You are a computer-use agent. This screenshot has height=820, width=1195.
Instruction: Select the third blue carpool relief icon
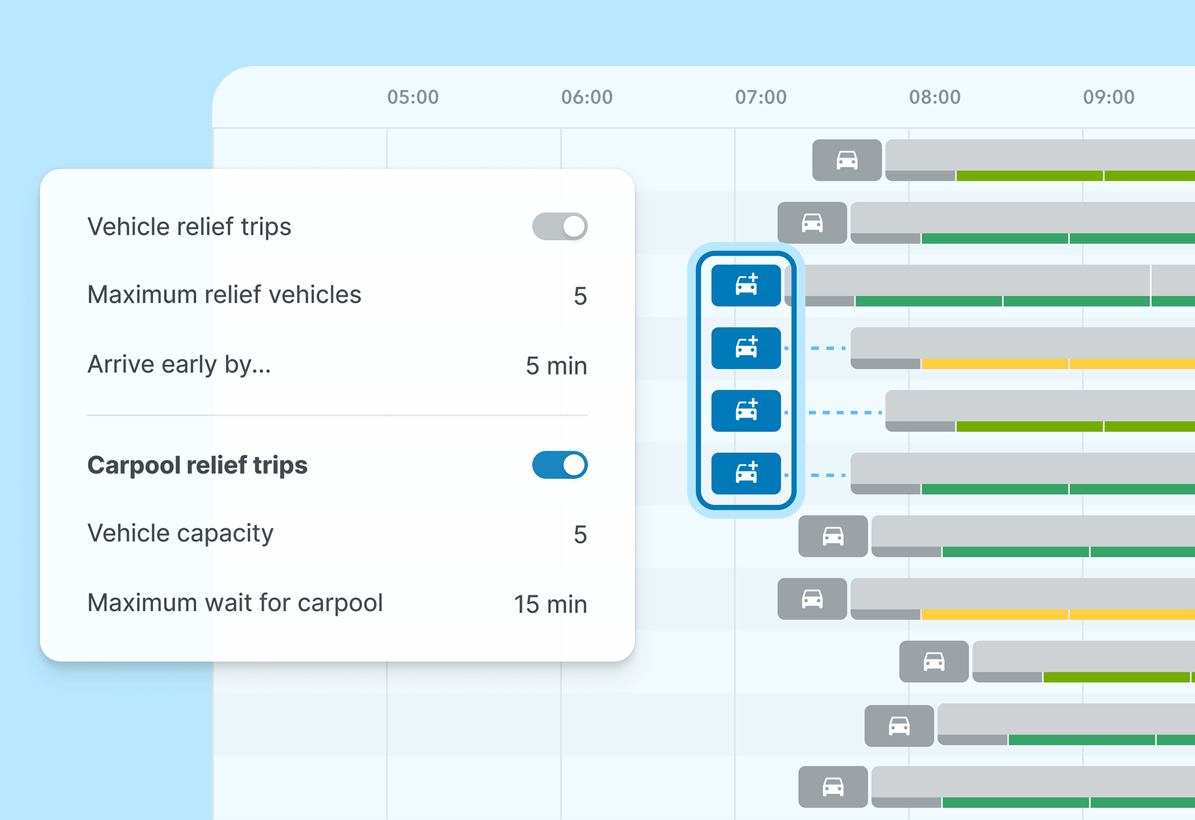(746, 410)
